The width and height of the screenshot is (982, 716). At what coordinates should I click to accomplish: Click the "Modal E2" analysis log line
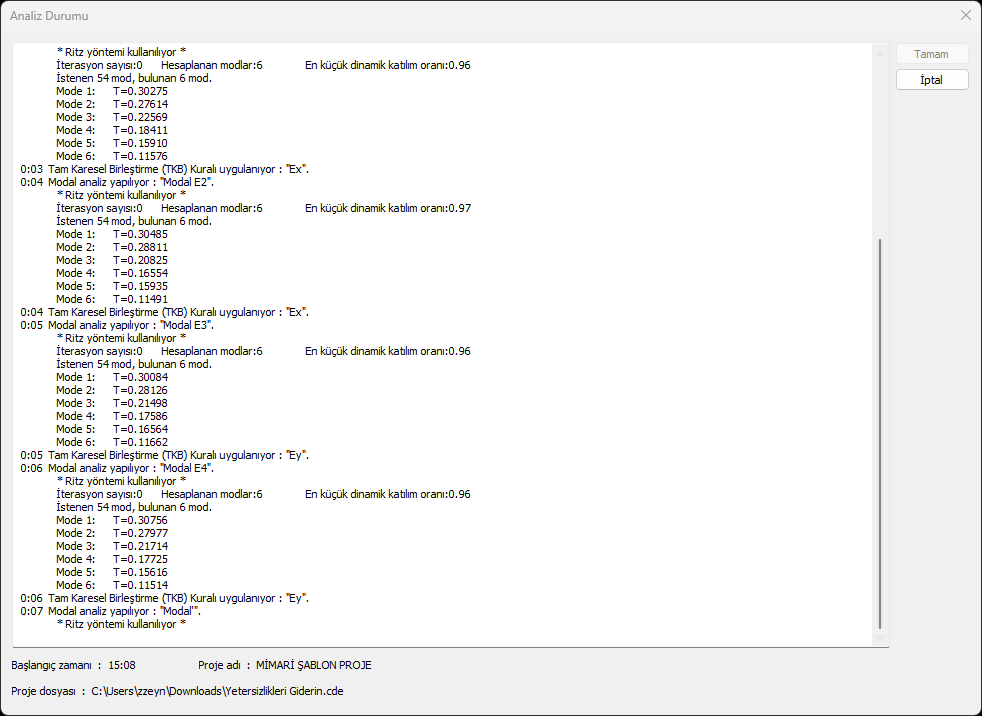tap(131, 182)
